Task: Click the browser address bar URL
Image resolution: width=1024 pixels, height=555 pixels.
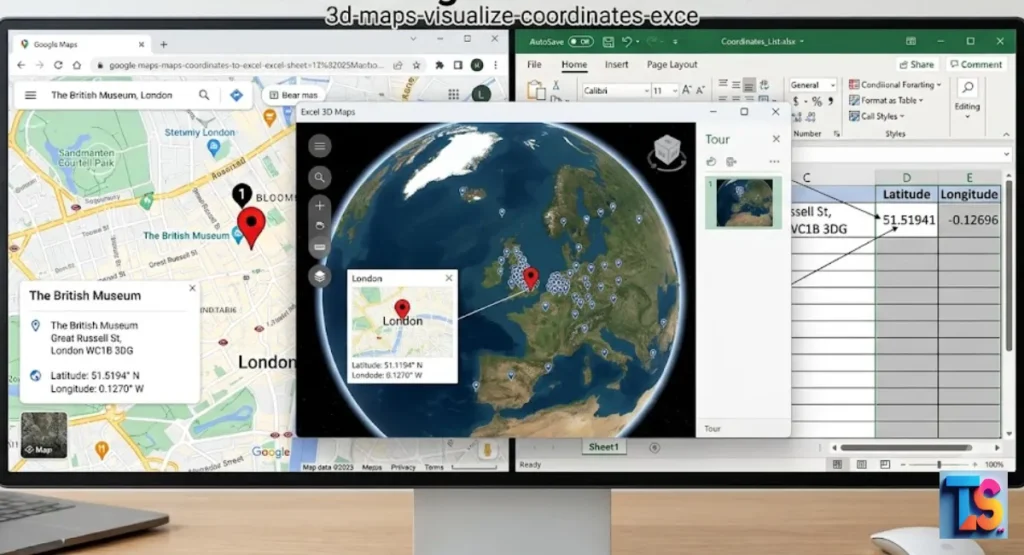Action: tap(246, 65)
